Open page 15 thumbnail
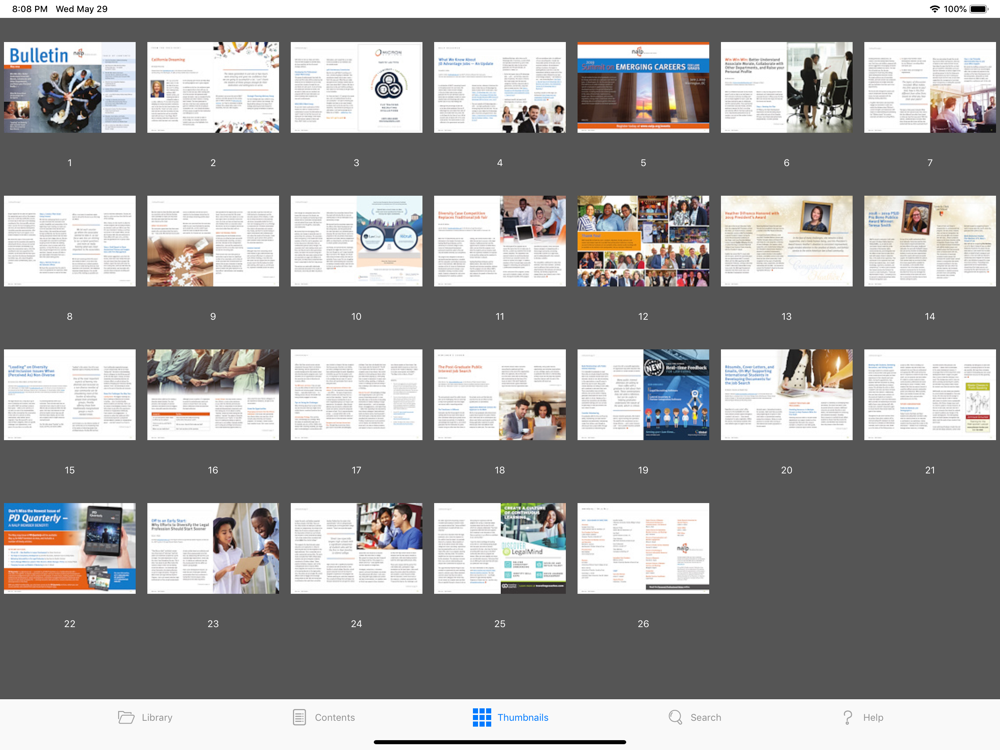The height and width of the screenshot is (750, 1000). [70, 395]
